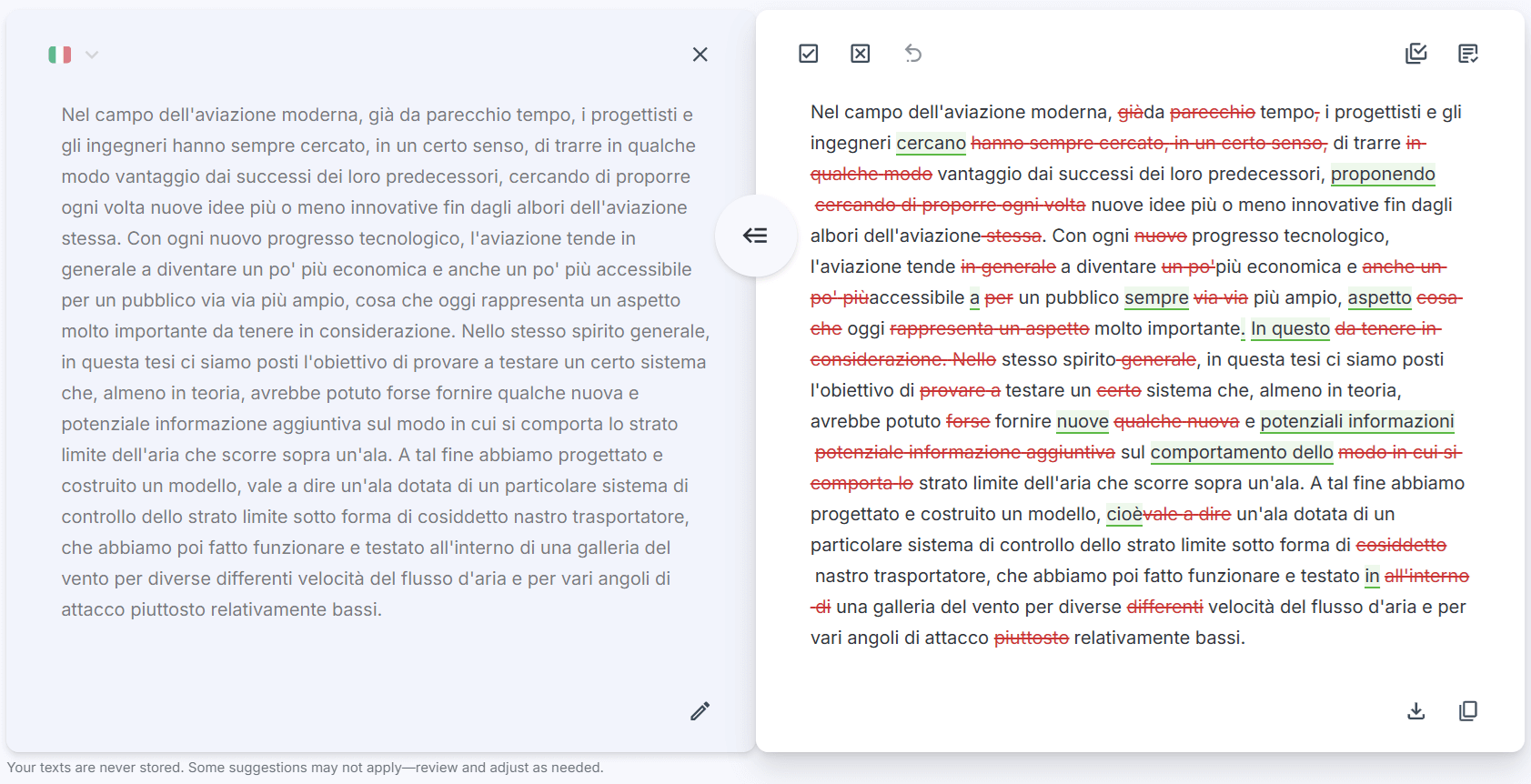Click inserted word "cercano"
Viewport: 1531px width, 784px height.
(931, 143)
